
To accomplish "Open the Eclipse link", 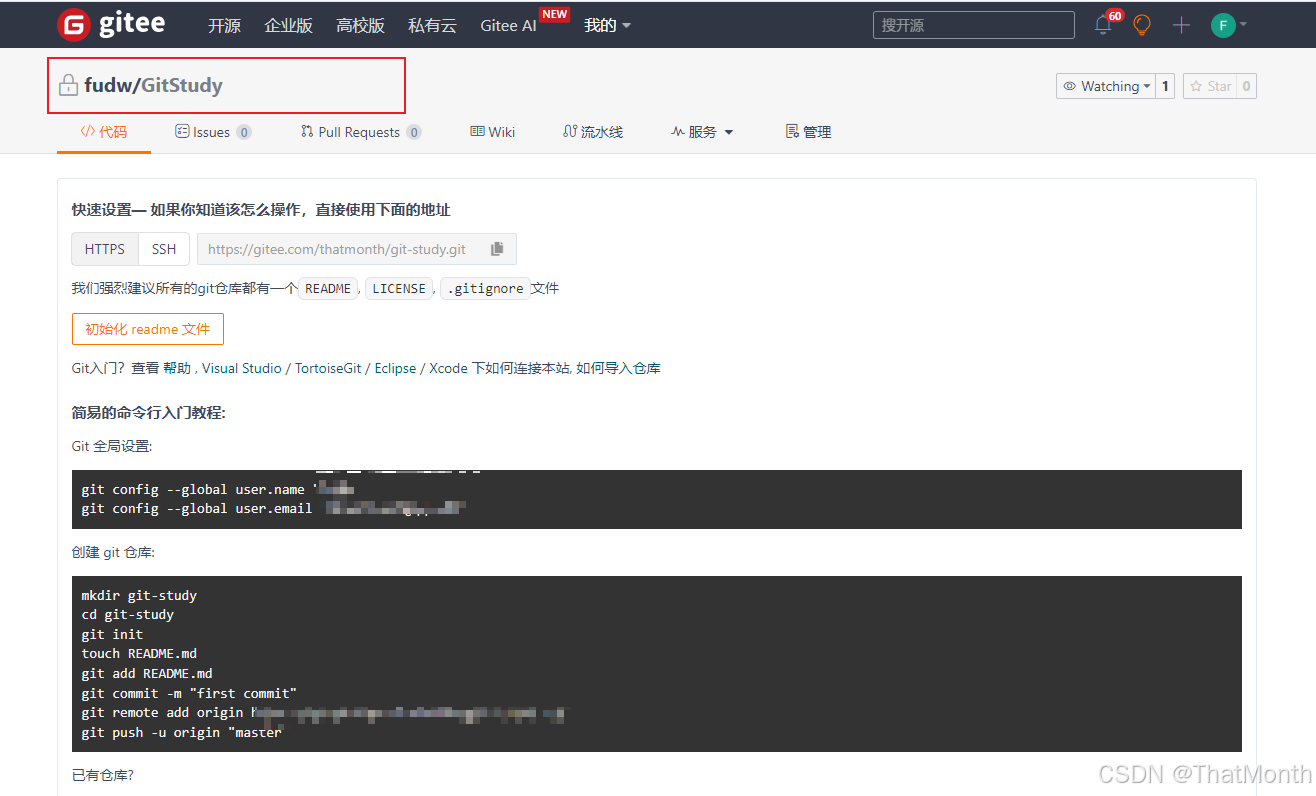I will (395, 368).
